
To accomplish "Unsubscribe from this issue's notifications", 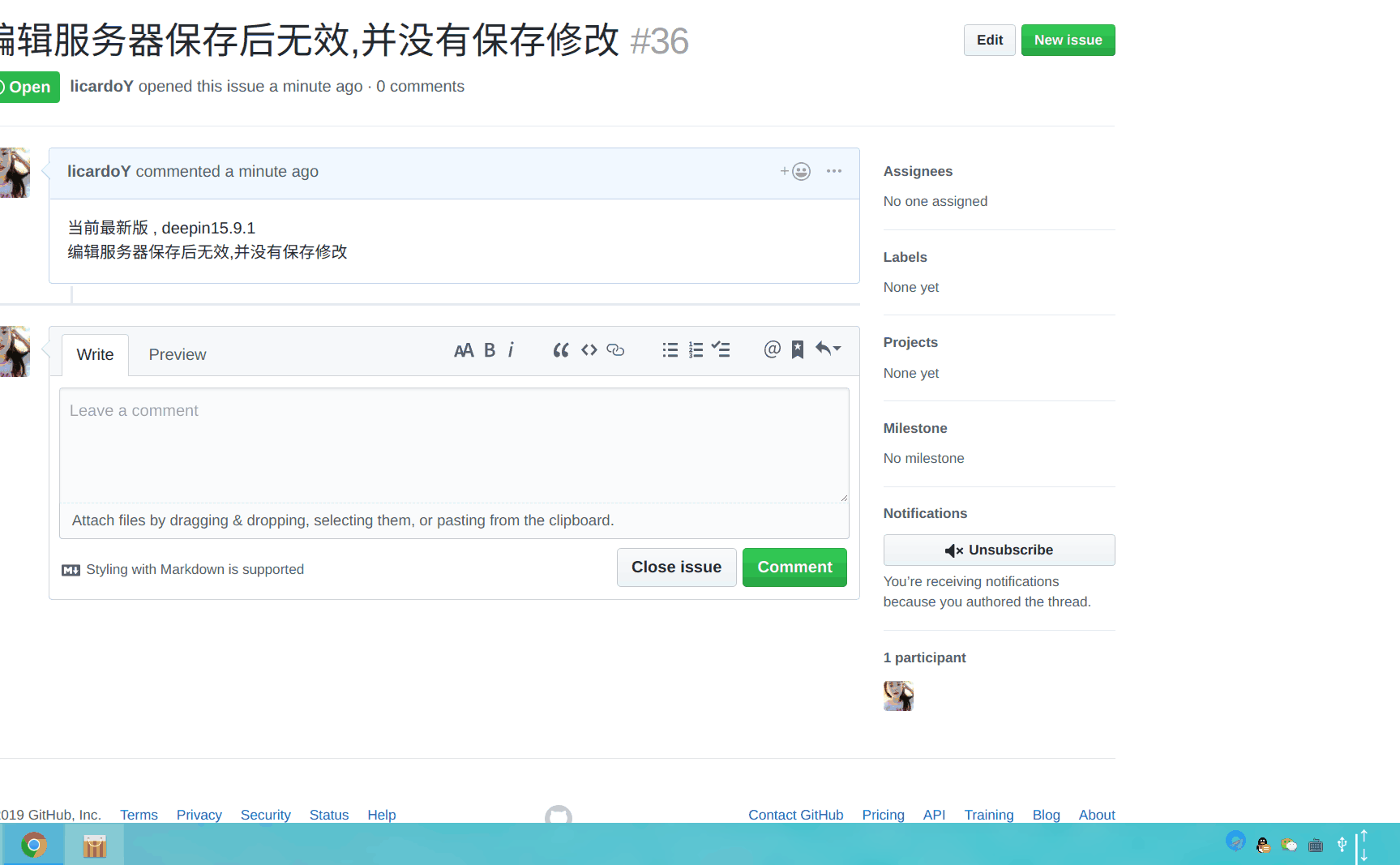I will click(999, 550).
